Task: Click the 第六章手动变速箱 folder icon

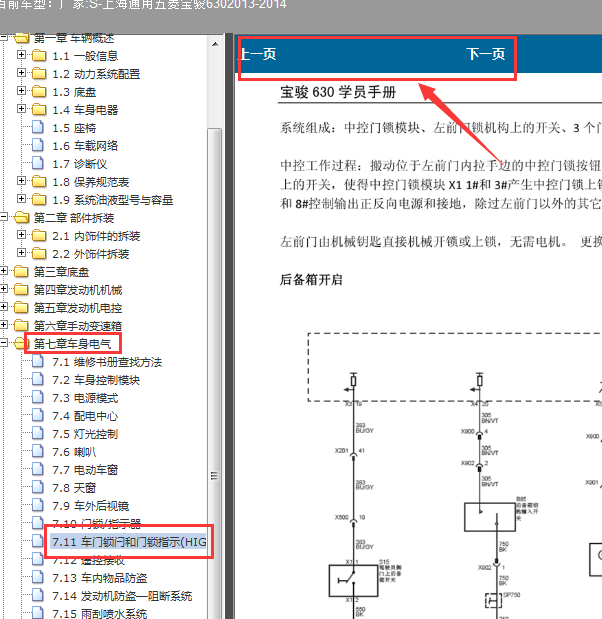Action: coord(21,326)
